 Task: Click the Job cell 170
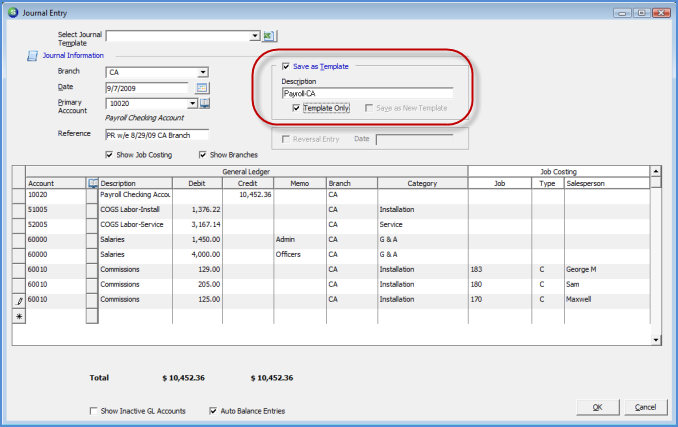(499, 300)
